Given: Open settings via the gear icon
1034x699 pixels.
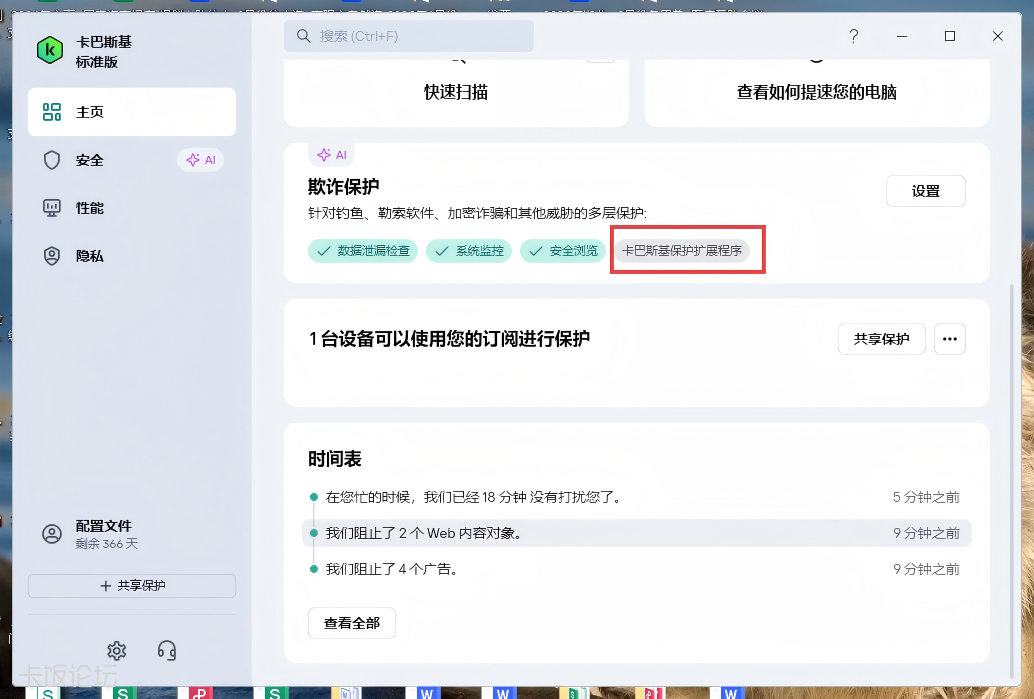Looking at the screenshot, I should (x=117, y=651).
